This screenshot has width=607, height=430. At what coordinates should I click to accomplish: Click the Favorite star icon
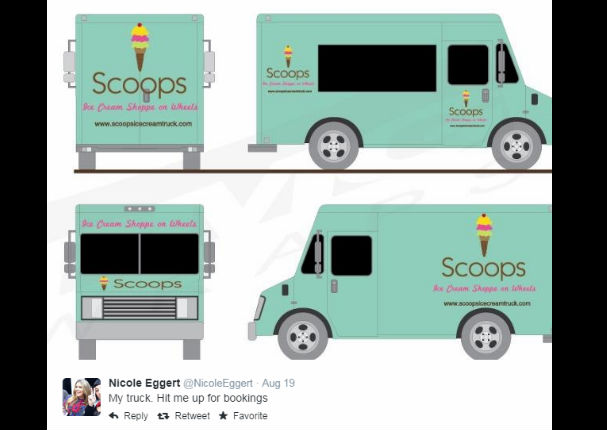point(223,416)
